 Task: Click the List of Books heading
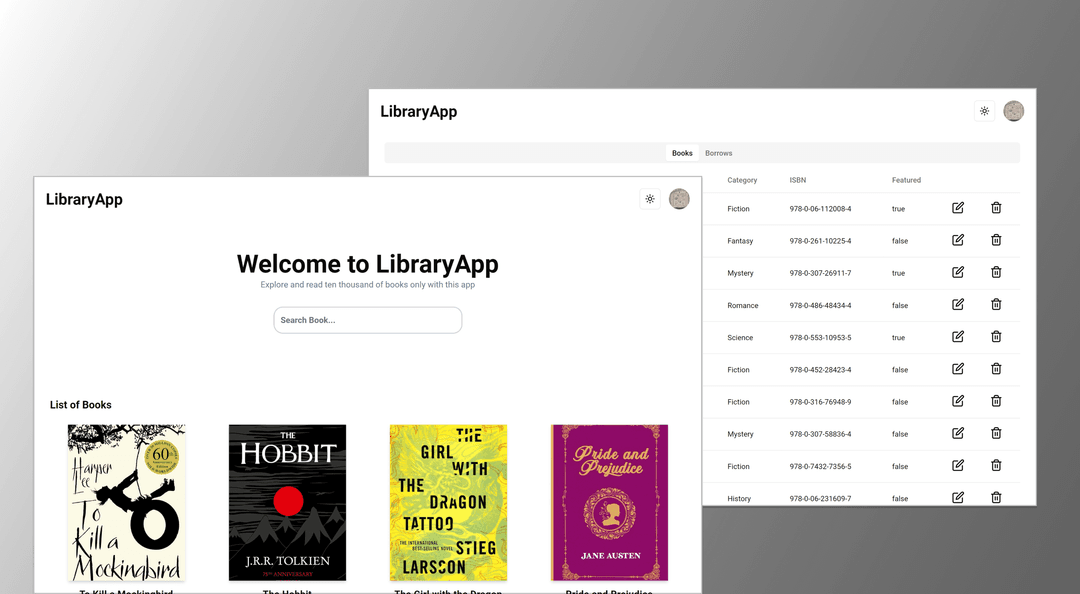[81, 404]
